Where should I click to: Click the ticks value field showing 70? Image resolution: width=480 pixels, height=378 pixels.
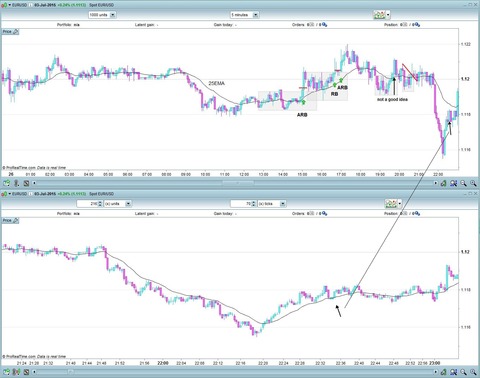tap(241, 204)
